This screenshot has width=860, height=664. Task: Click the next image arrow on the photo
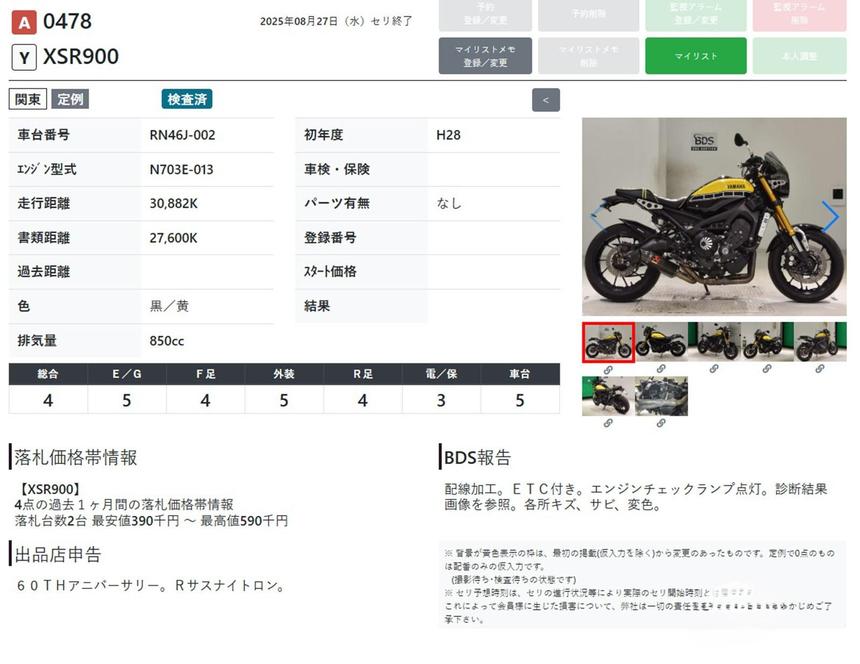[x=830, y=216]
